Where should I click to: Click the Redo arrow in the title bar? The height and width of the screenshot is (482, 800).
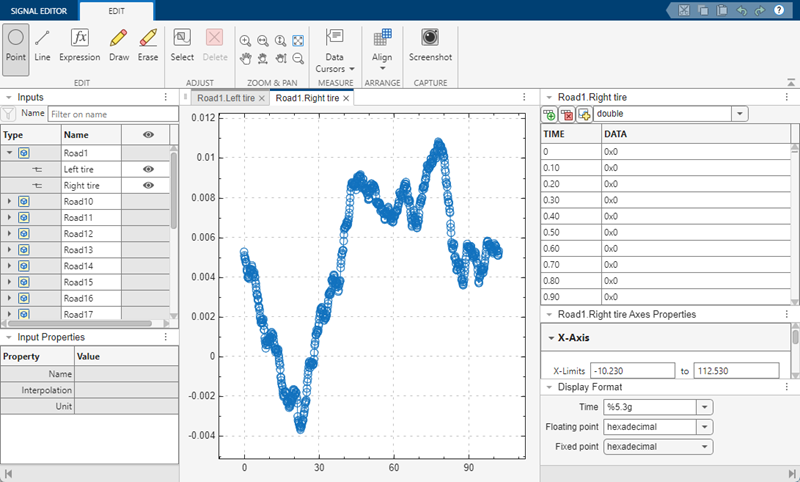pos(760,10)
